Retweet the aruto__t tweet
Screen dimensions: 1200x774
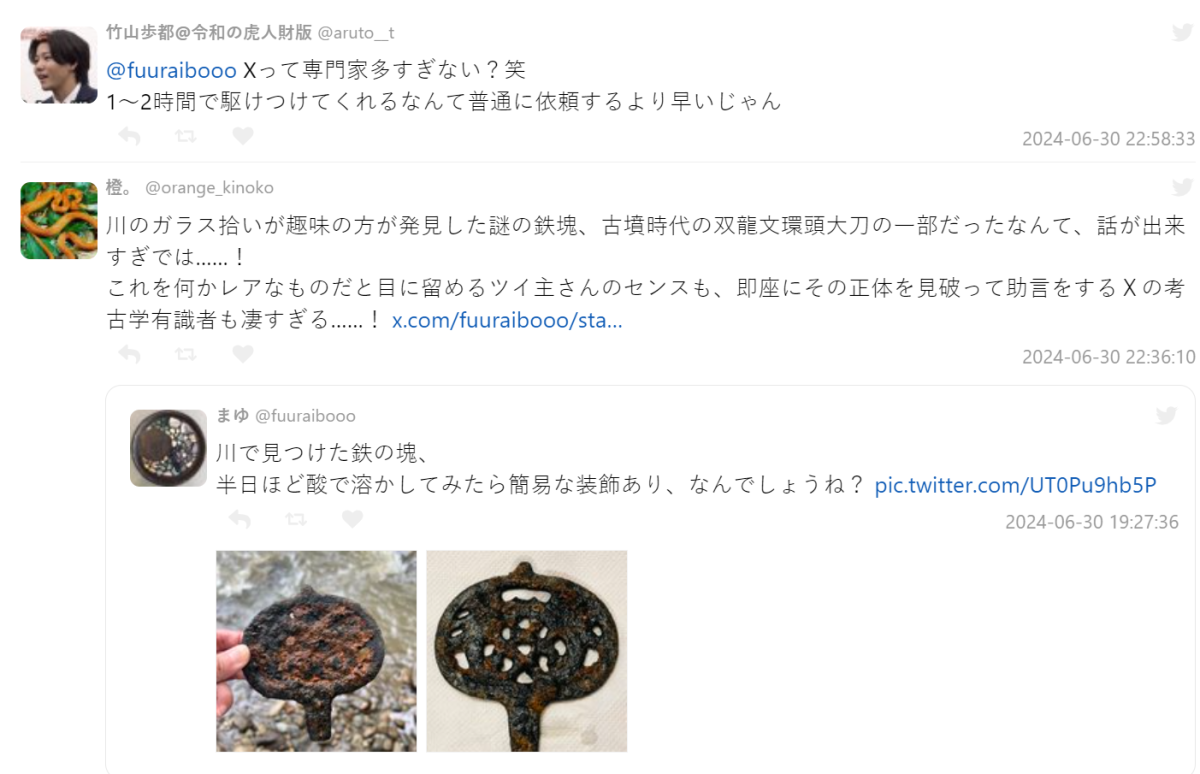click(186, 136)
